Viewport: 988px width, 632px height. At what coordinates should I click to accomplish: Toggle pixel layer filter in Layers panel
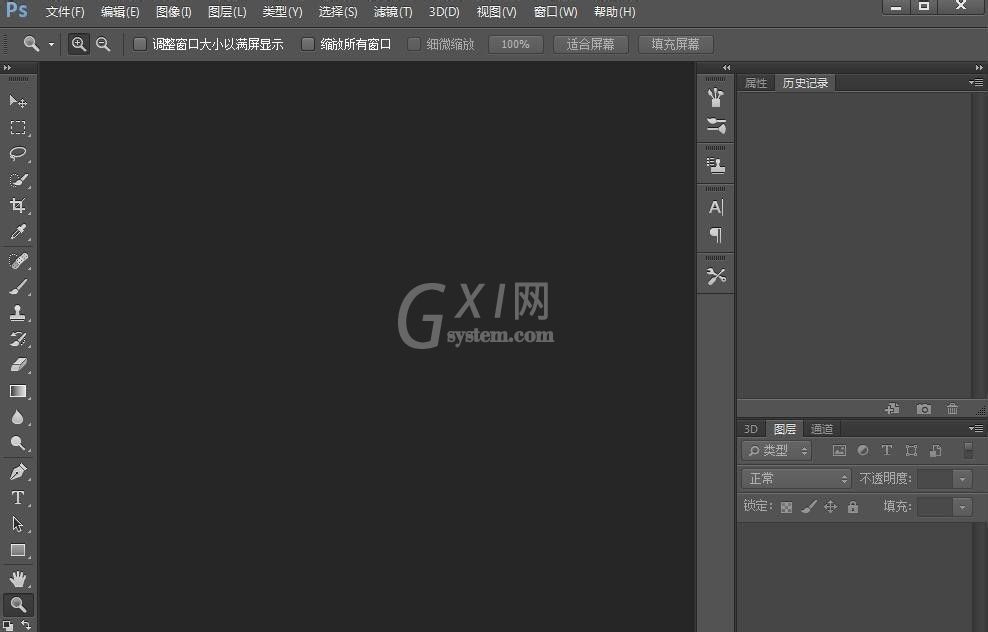point(839,451)
